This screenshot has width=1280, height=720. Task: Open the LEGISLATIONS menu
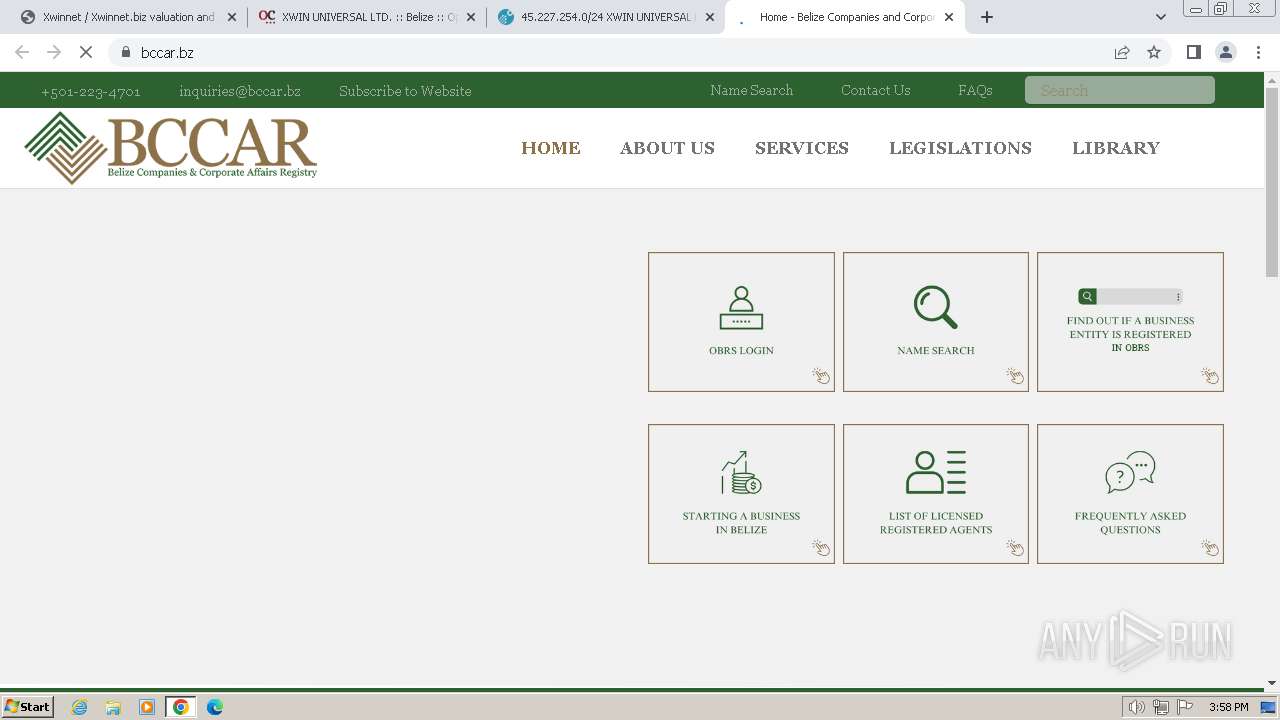point(960,148)
